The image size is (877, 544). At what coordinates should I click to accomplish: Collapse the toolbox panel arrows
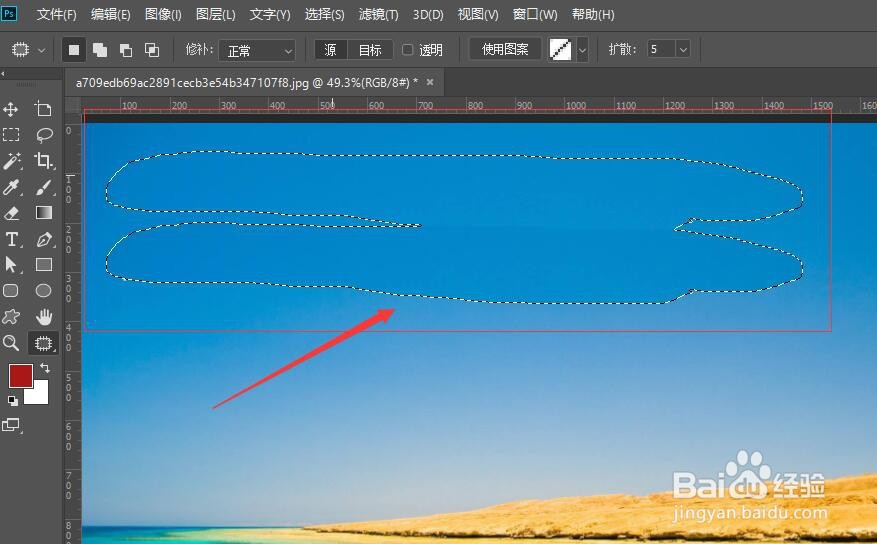pos(3,74)
